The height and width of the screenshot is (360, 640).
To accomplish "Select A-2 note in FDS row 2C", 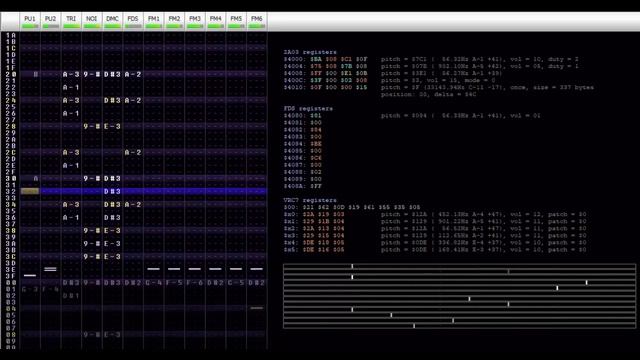I will (133, 152).
